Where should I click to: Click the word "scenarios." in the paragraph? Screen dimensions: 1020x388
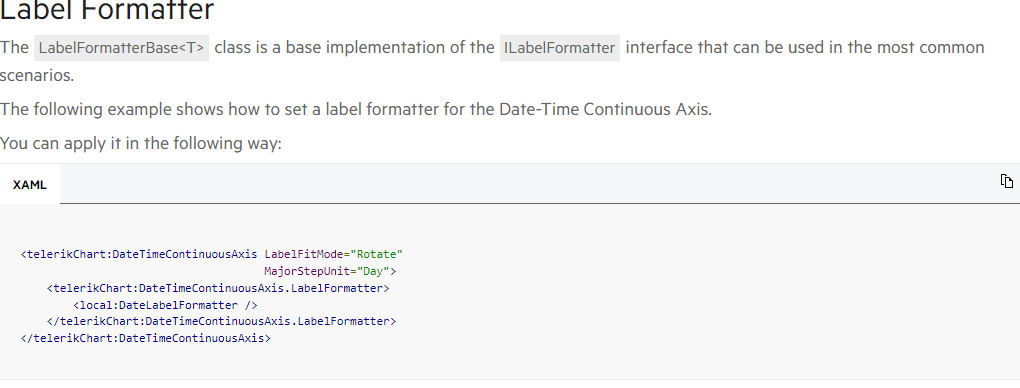[x=37, y=76]
